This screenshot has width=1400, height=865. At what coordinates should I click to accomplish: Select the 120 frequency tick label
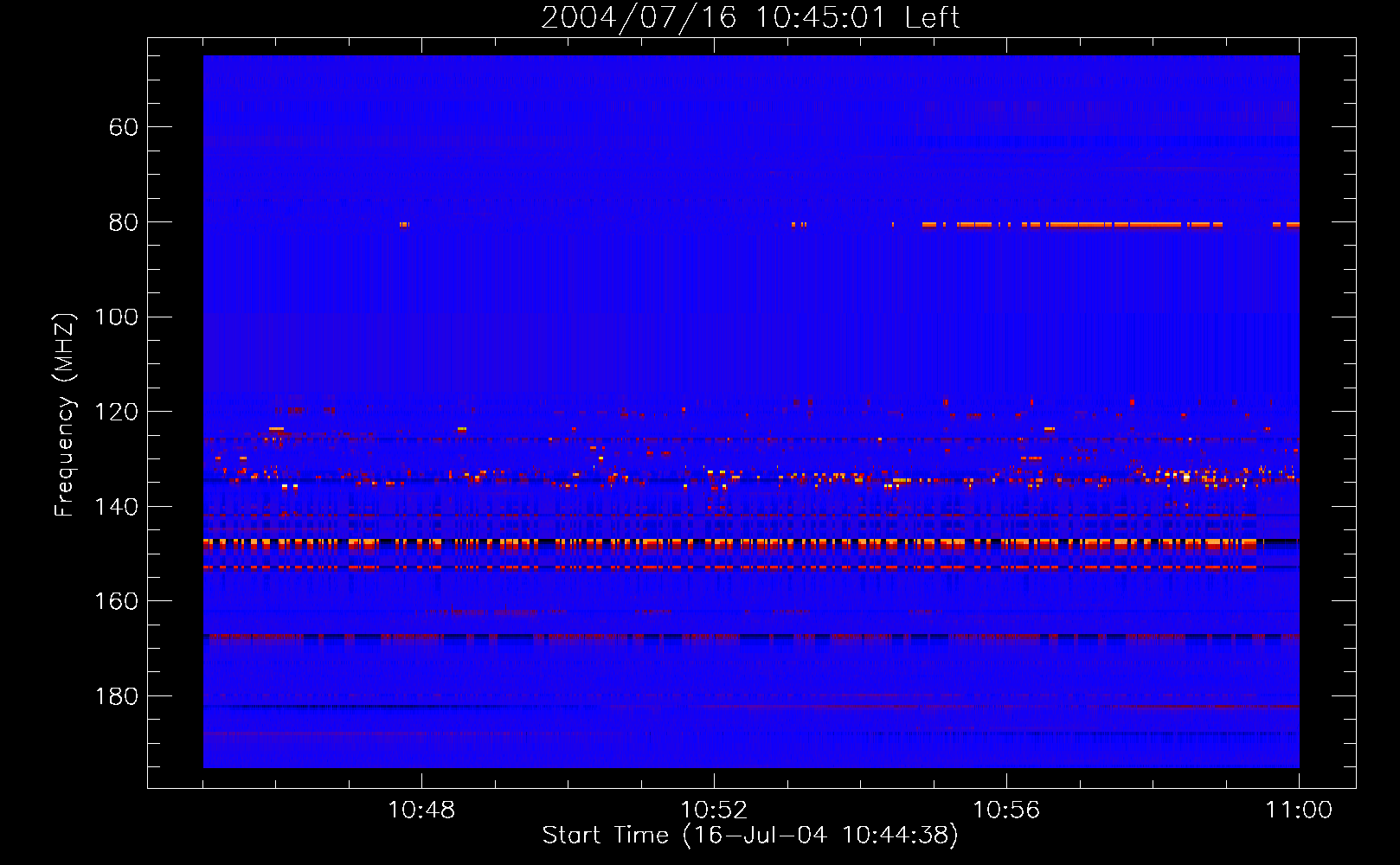point(116,412)
